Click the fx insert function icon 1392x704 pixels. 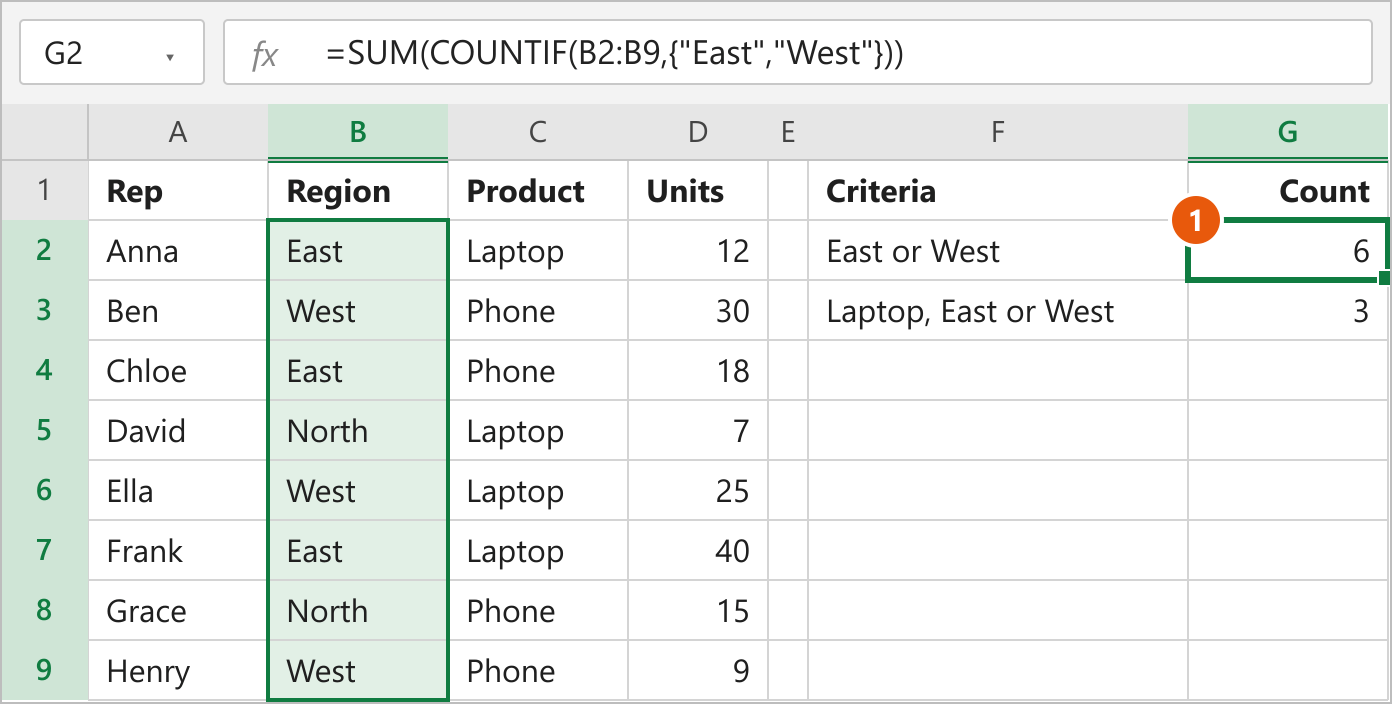[x=265, y=55]
